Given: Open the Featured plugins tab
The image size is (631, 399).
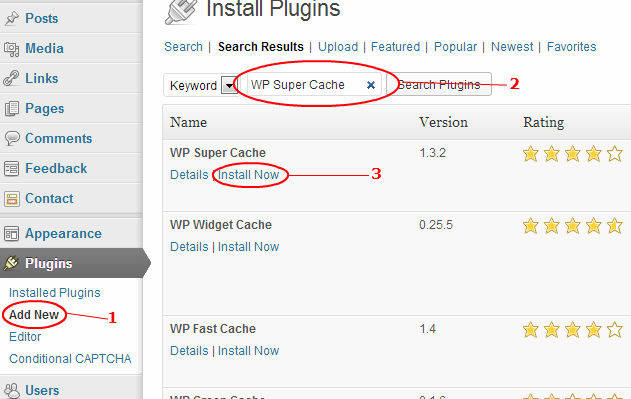Looking at the screenshot, I should [395, 47].
